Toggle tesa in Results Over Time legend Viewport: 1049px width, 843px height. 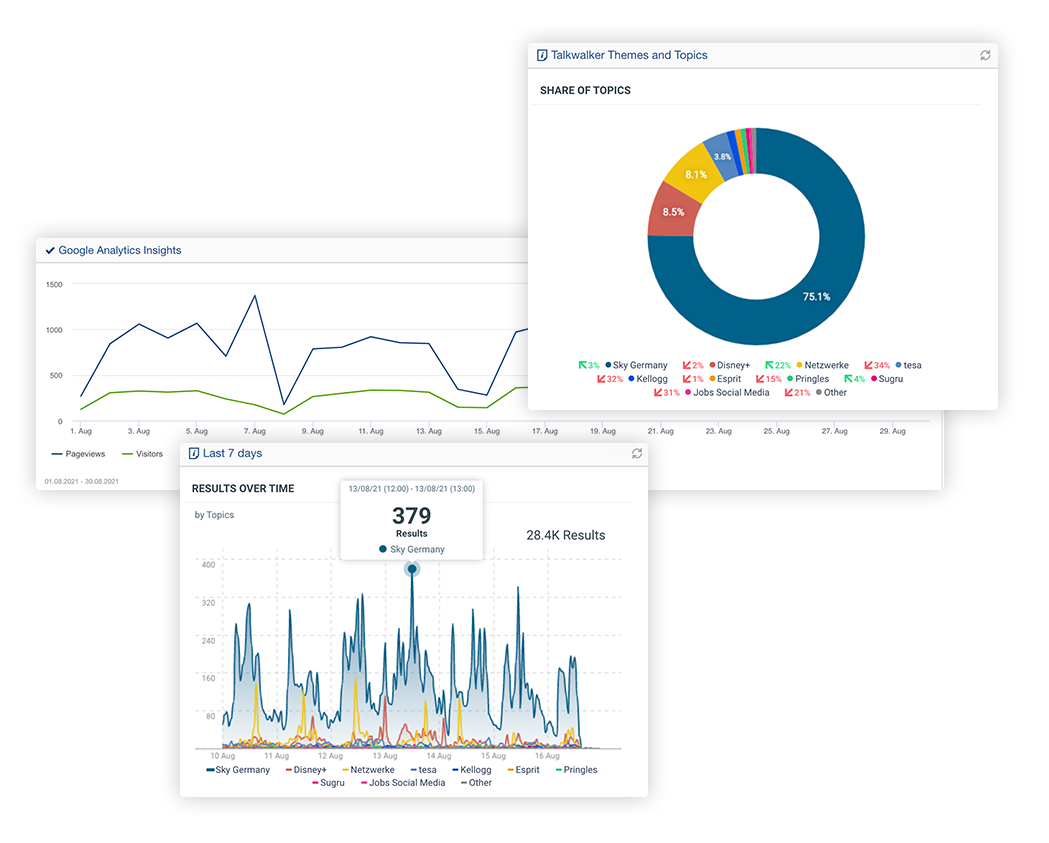pos(423,770)
